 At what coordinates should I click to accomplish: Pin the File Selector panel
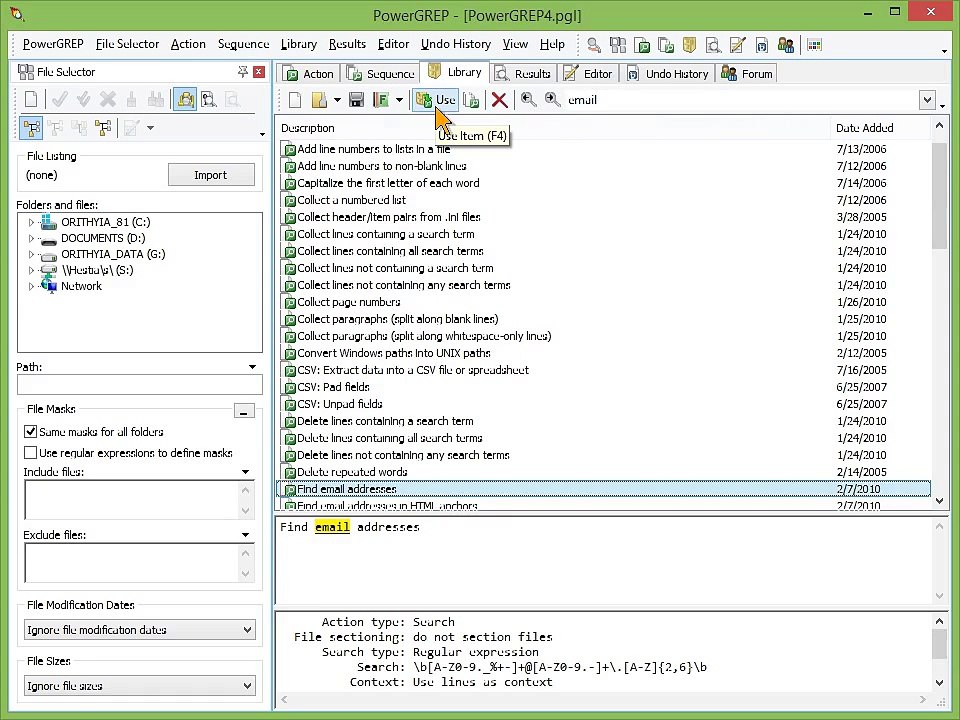click(242, 72)
